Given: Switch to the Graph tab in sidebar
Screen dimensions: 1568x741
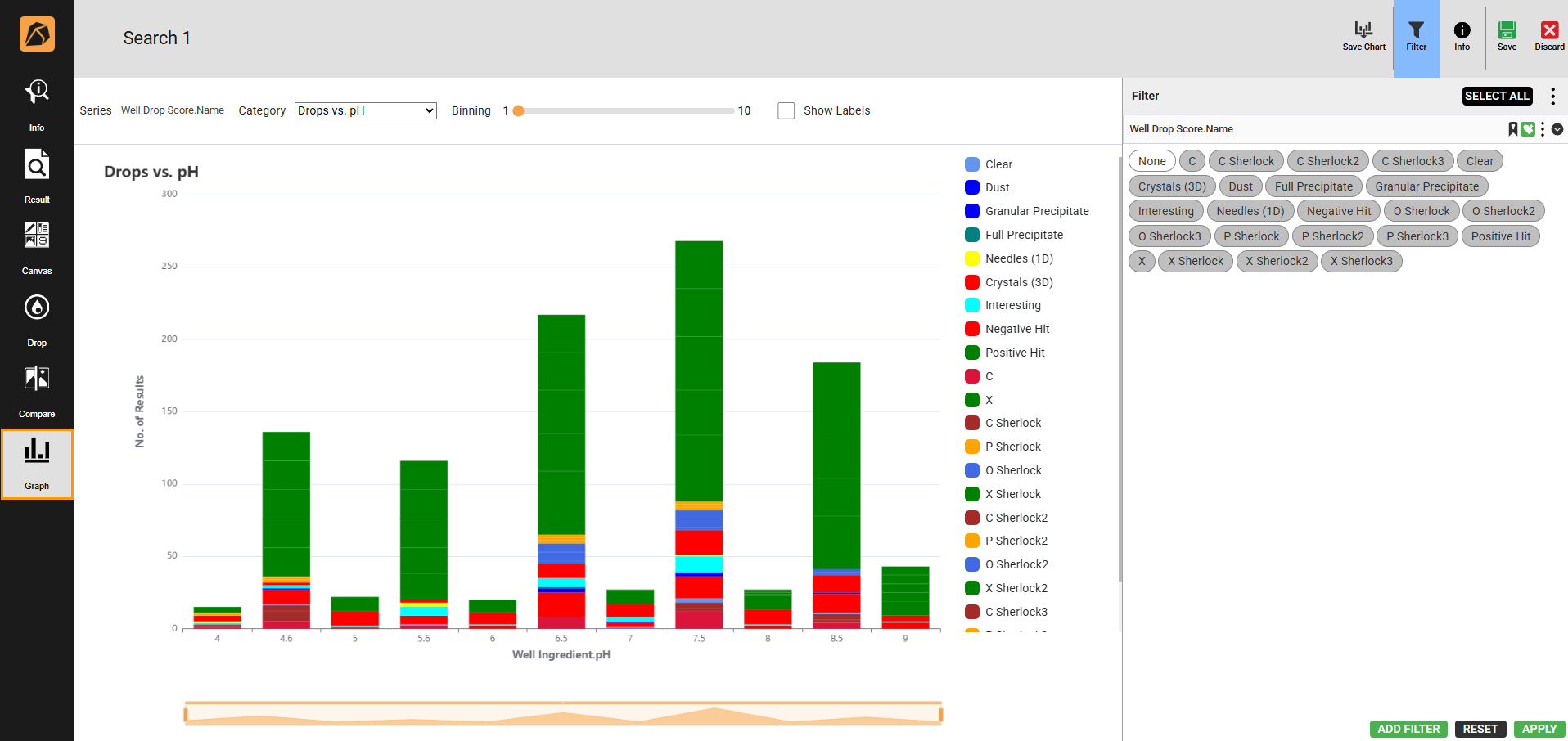Looking at the screenshot, I should (37, 464).
